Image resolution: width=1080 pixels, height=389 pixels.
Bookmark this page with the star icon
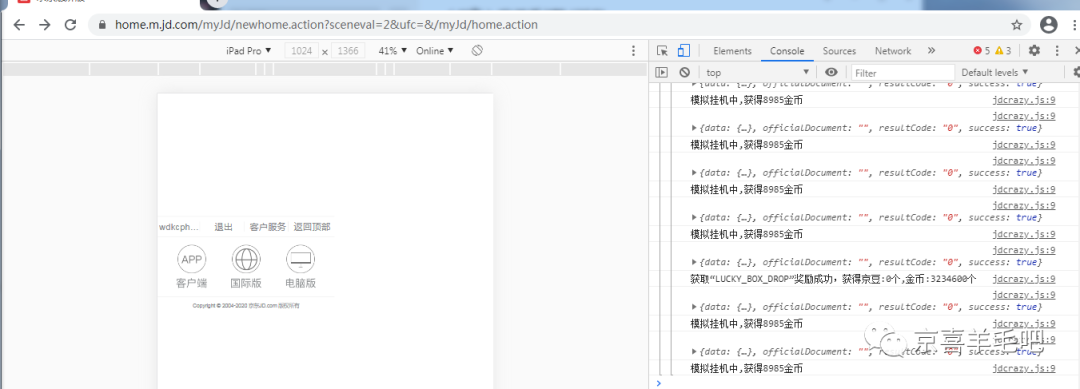pos(1017,25)
